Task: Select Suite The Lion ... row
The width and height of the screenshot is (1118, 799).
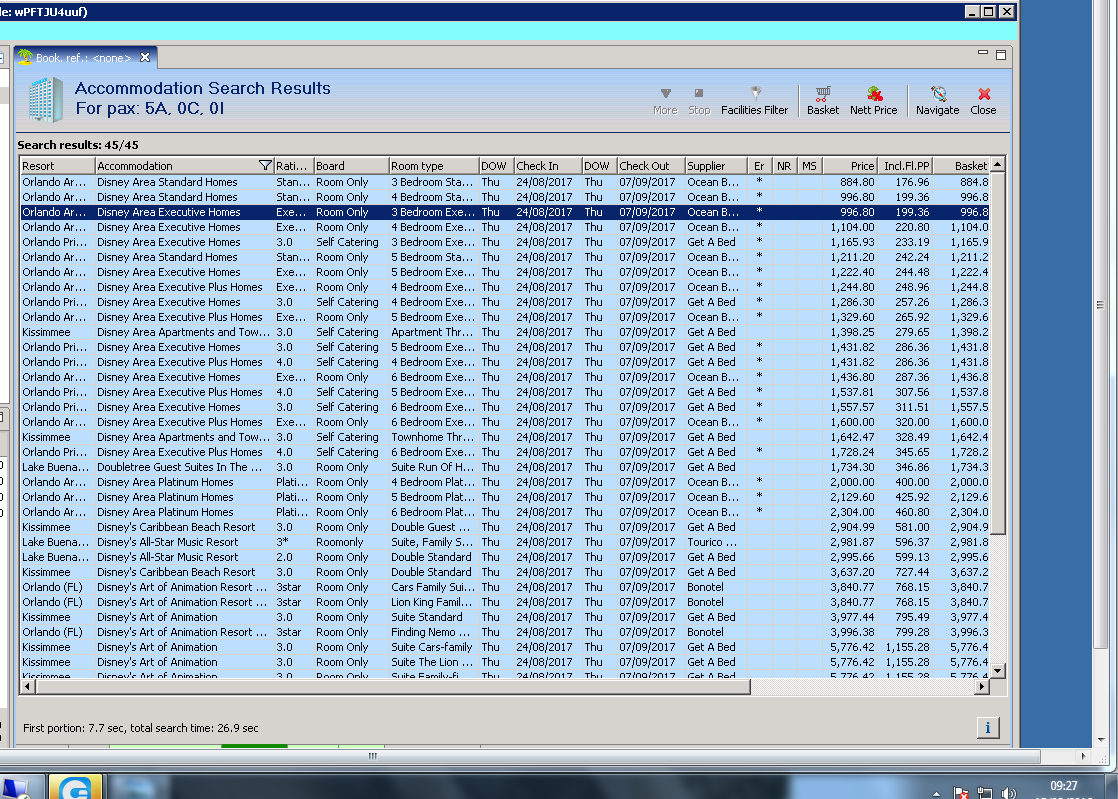Action: (505, 661)
